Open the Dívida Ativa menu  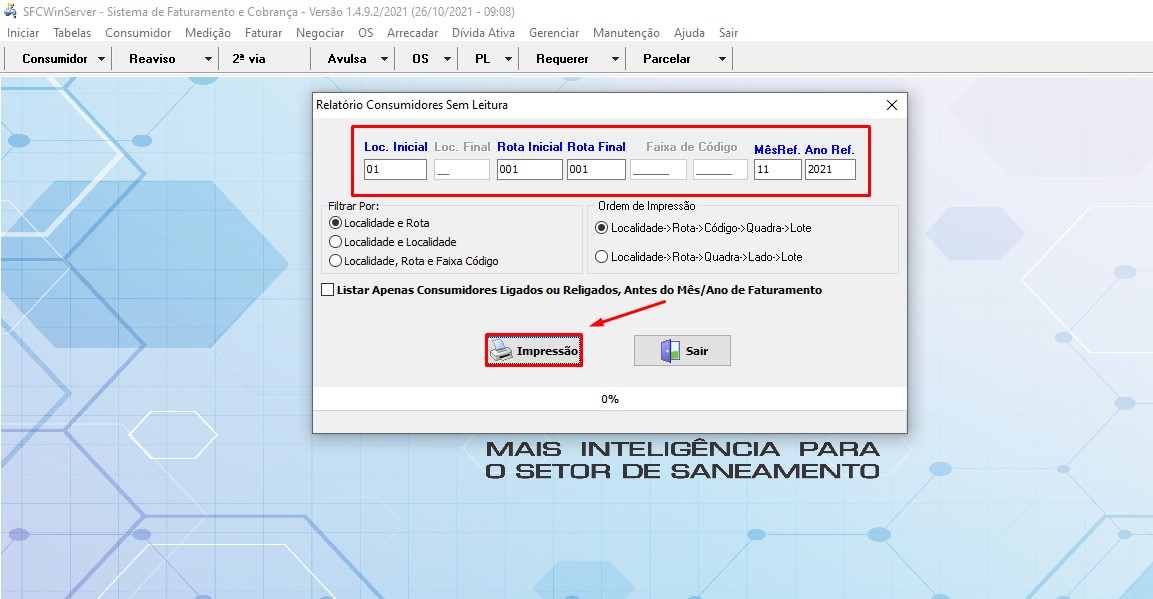coord(486,32)
